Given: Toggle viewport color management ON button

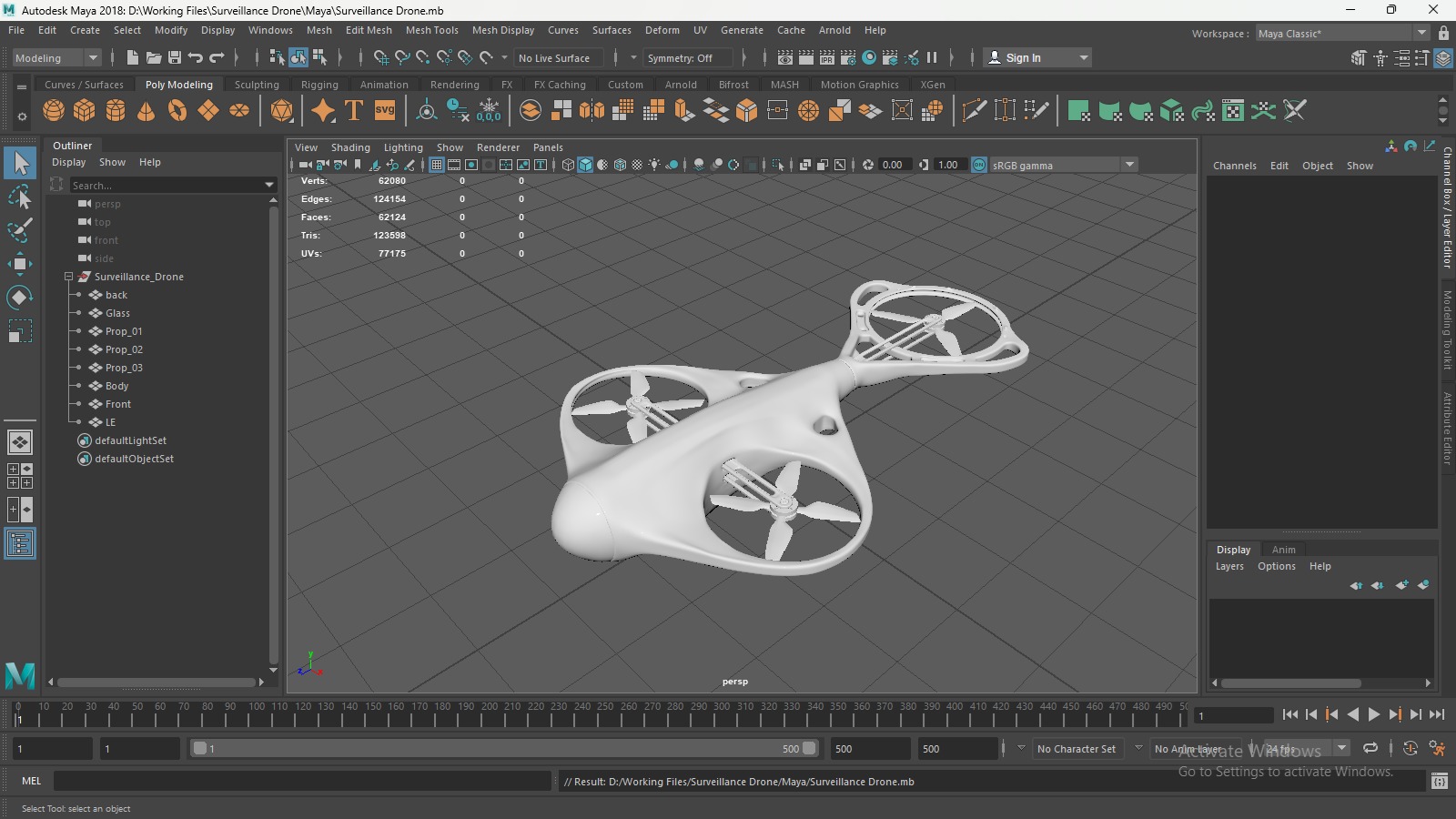Looking at the screenshot, I should 979,165.
